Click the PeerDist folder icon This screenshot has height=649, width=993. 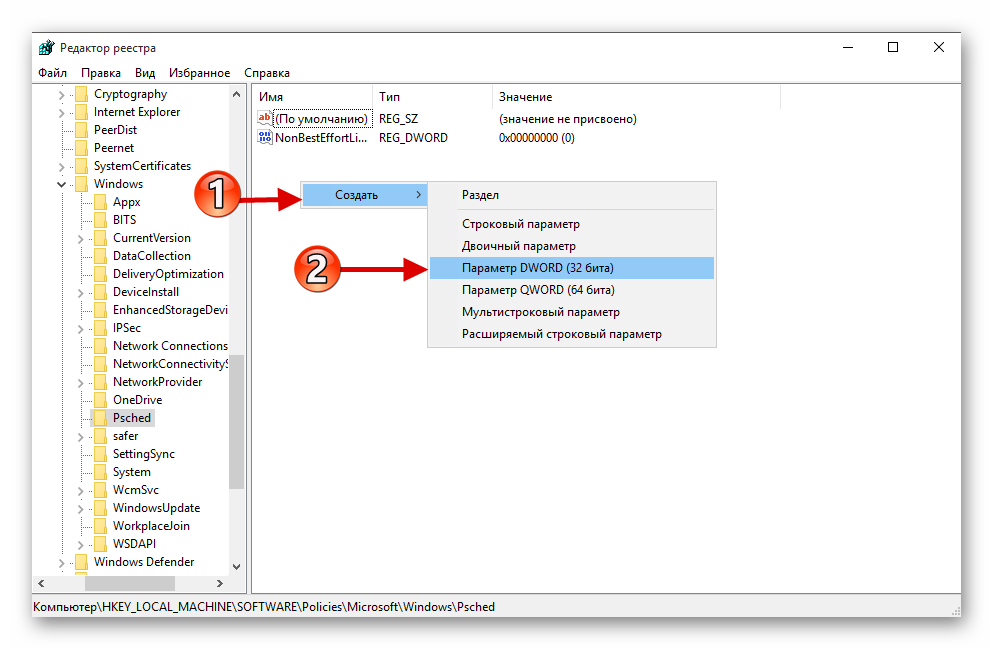click(82, 130)
